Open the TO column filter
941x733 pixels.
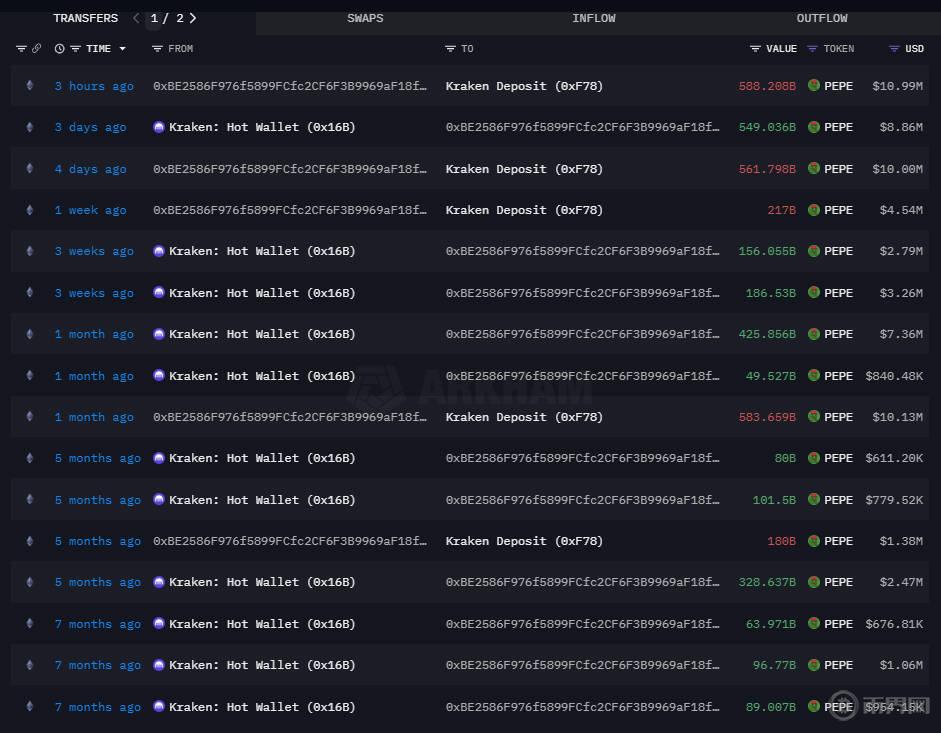point(450,49)
